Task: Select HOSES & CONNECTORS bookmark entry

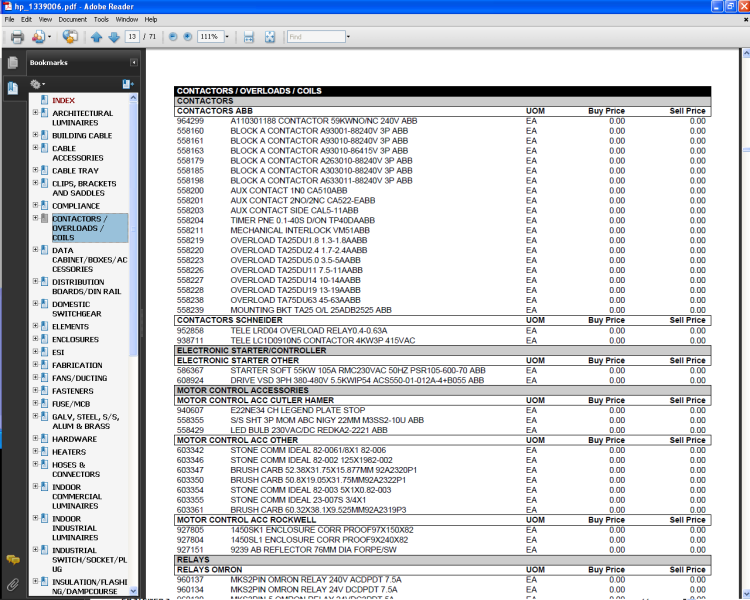Action: click(76, 469)
